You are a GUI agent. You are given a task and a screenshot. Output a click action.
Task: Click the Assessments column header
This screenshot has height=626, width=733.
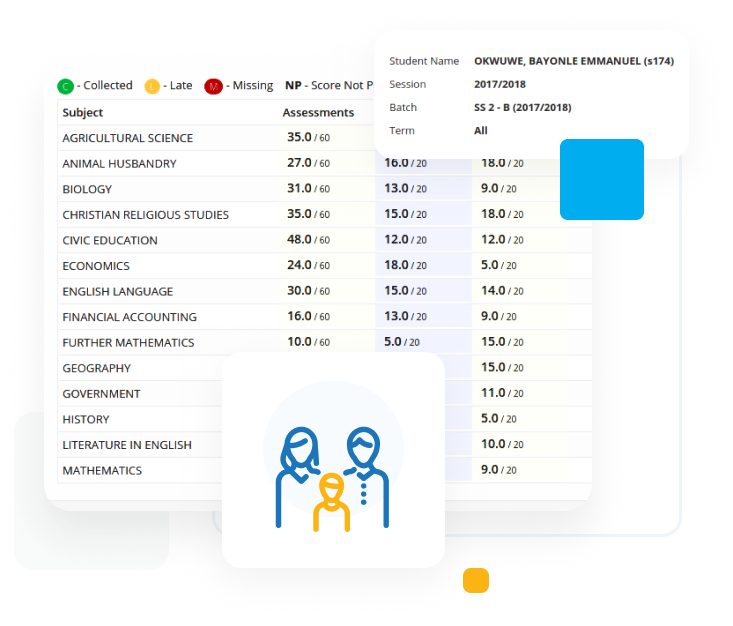tap(318, 113)
